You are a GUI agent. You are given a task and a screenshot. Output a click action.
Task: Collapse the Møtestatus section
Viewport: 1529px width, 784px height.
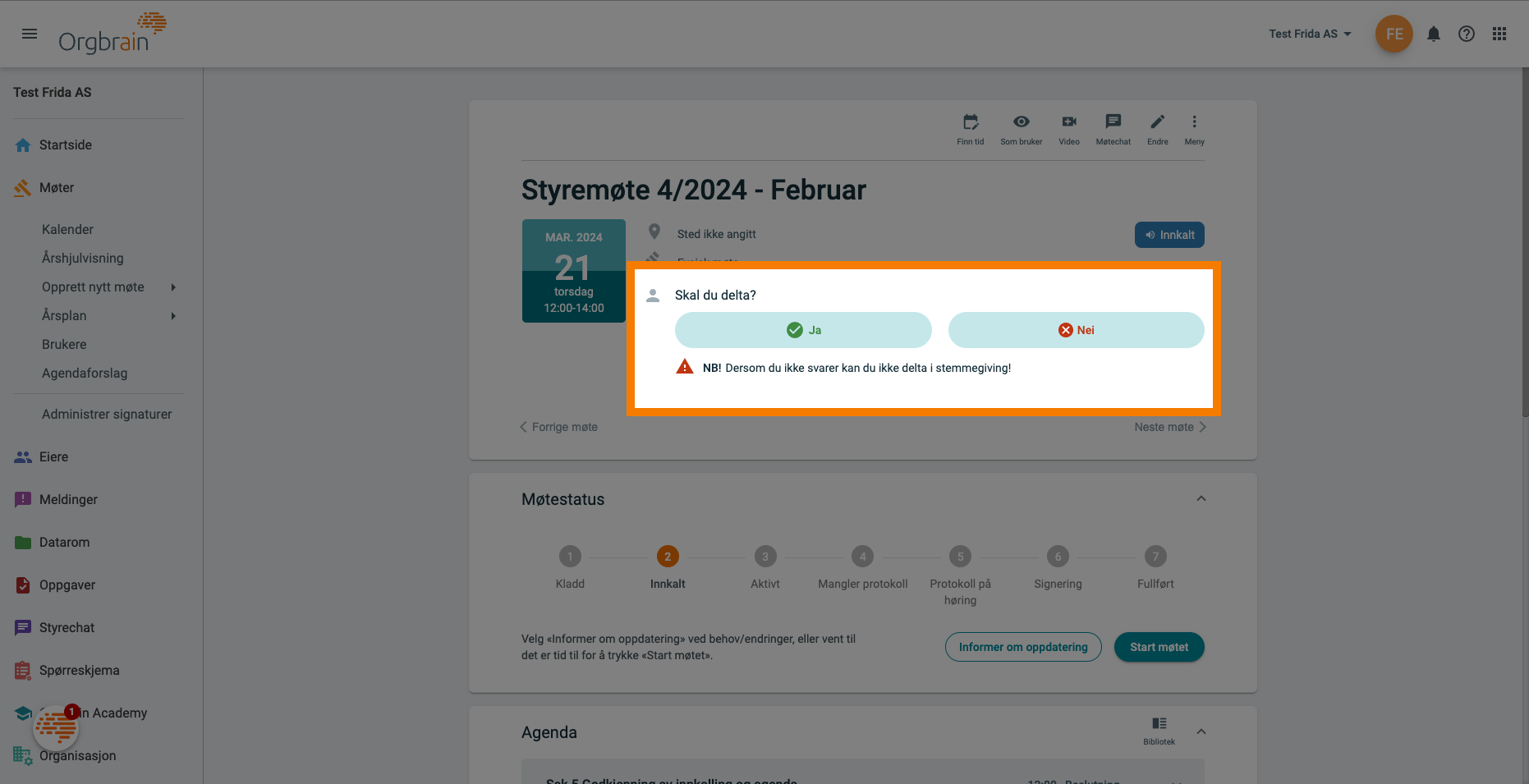click(1201, 499)
